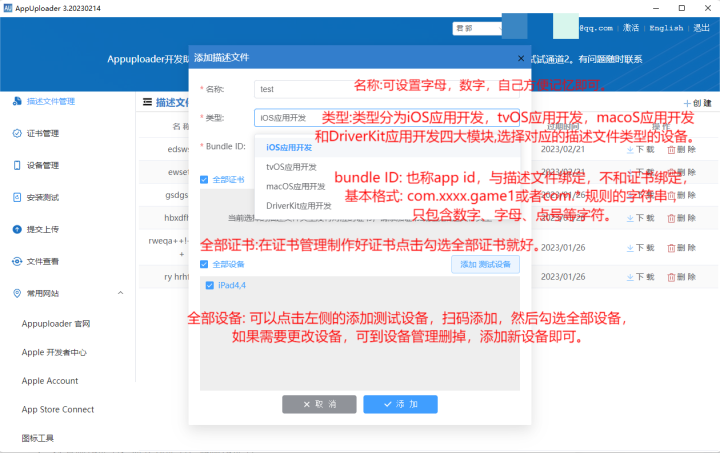This screenshot has height=453, width=720.
Task: Click the 创建 button with plus icon
Action: (x=698, y=103)
